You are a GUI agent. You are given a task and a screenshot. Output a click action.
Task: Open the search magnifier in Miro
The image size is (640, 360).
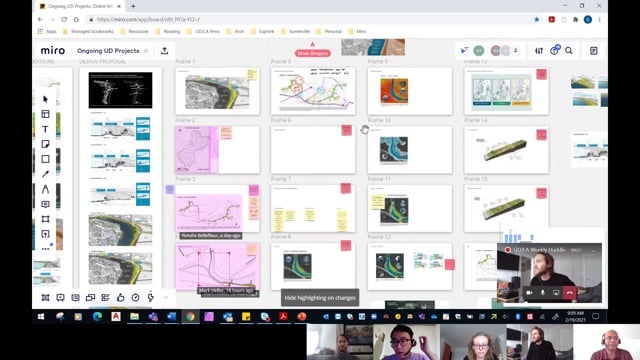point(569,51)
